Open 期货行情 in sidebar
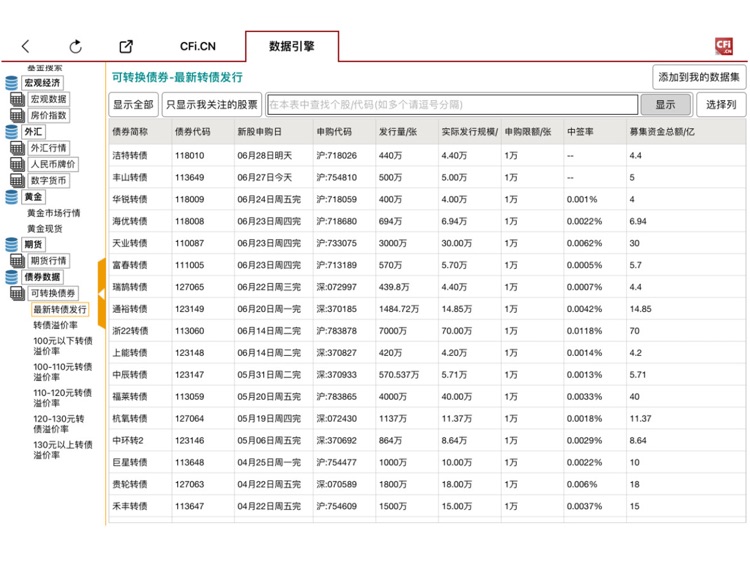Image resolution: width=750 pixels, height=562 pixels. [49, 261]
